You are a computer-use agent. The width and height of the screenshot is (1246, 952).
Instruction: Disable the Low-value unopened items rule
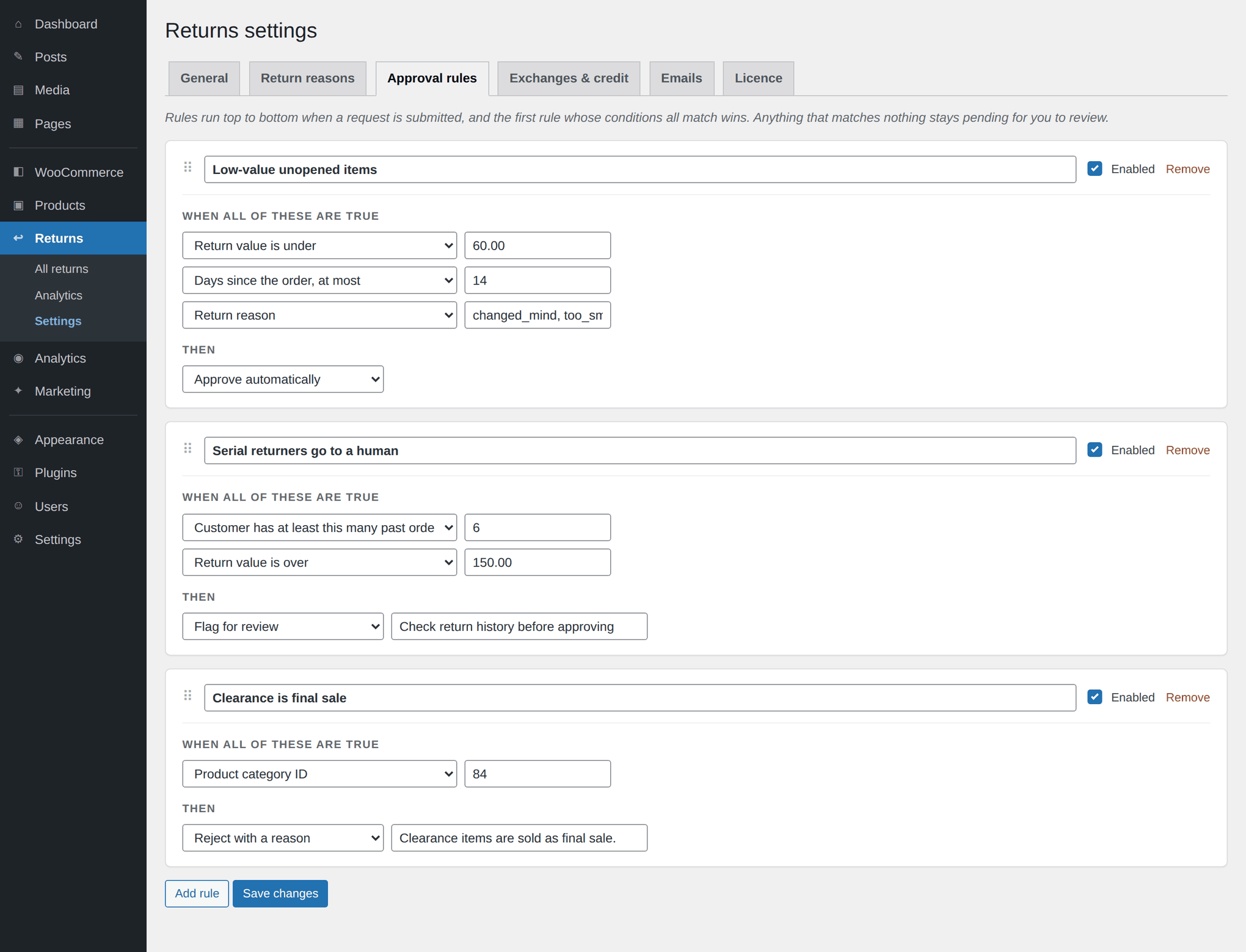click(1095, 169)
